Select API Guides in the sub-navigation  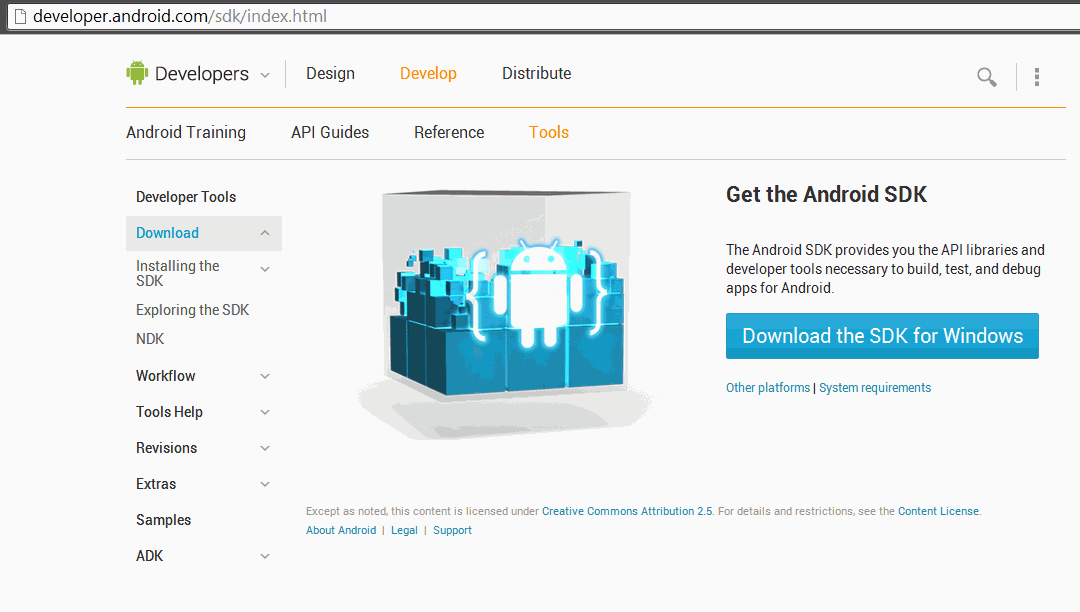click(x=330, y=132)
